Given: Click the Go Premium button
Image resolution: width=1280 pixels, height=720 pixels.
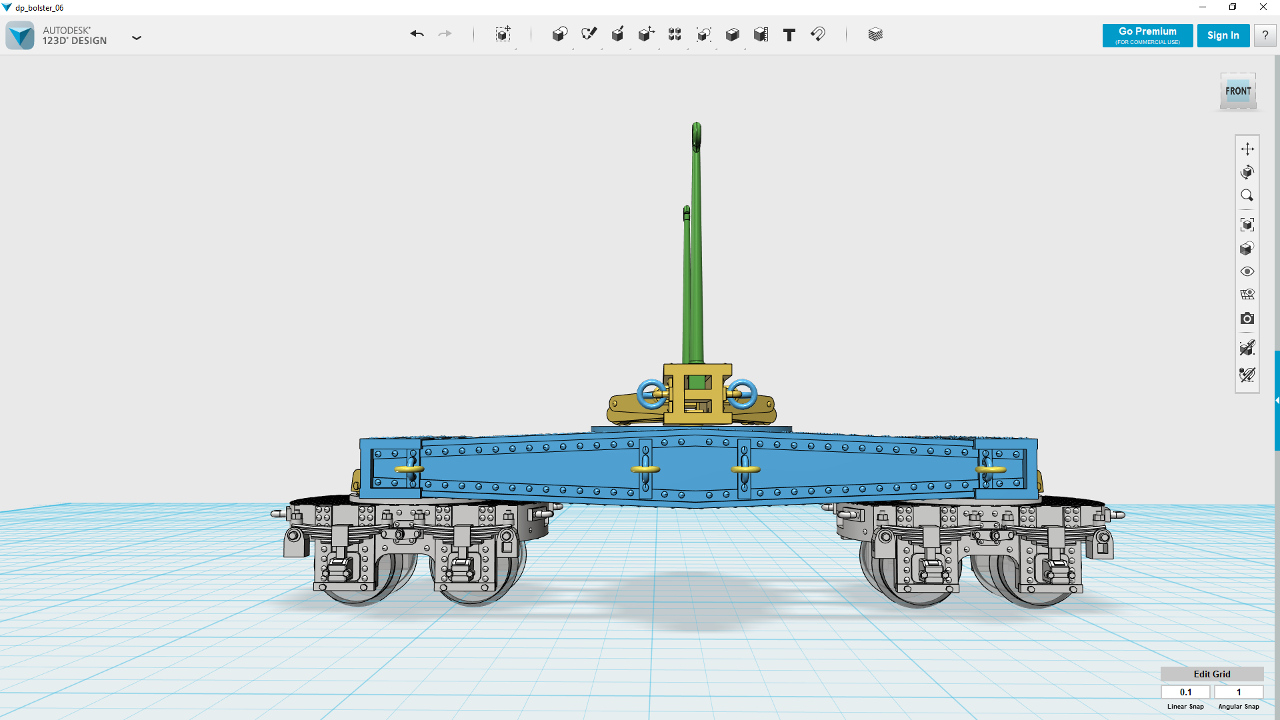Looking at the screenshot, I should click(x=1148, y=35).
